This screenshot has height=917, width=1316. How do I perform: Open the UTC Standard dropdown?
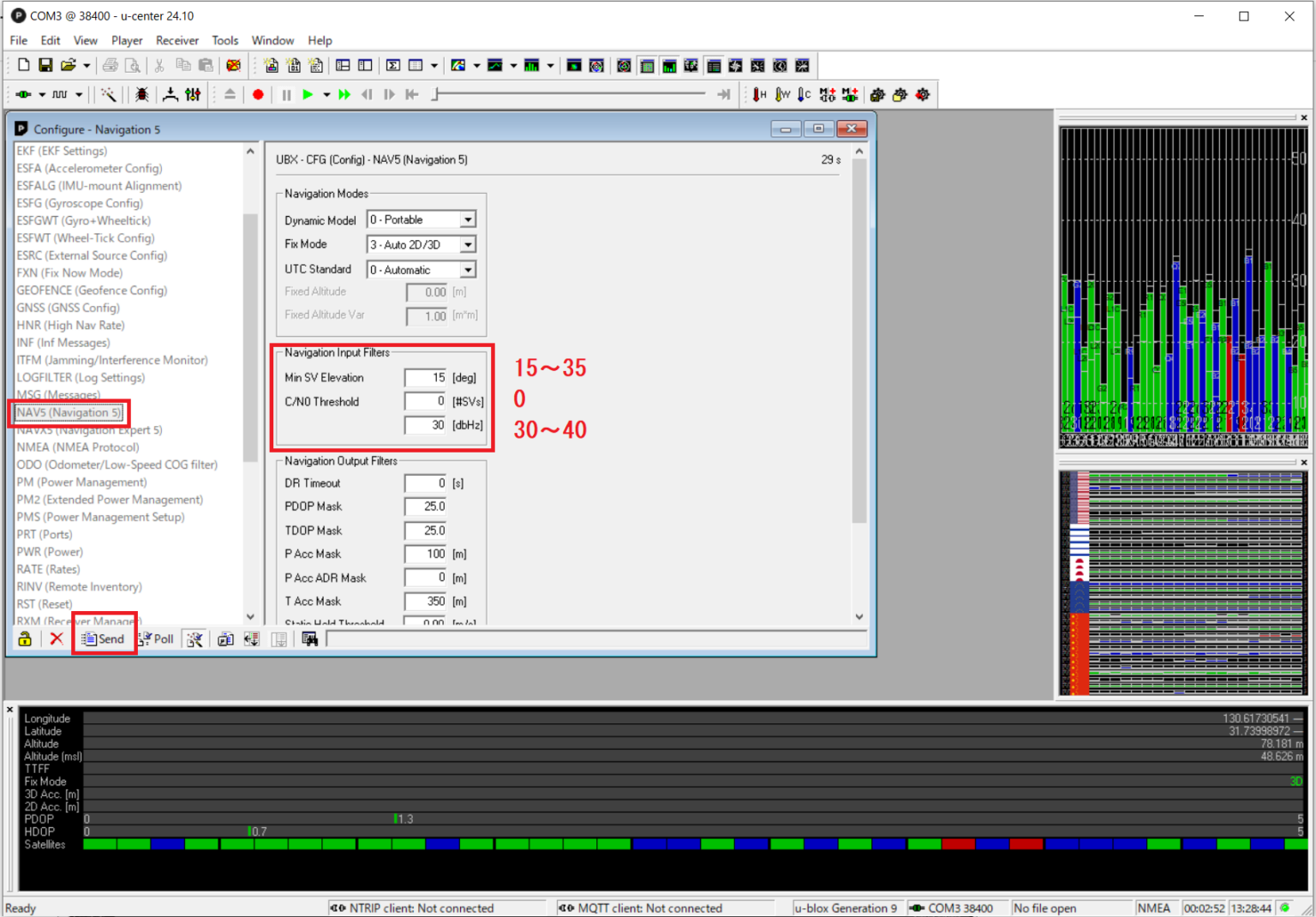coord(468,270)
